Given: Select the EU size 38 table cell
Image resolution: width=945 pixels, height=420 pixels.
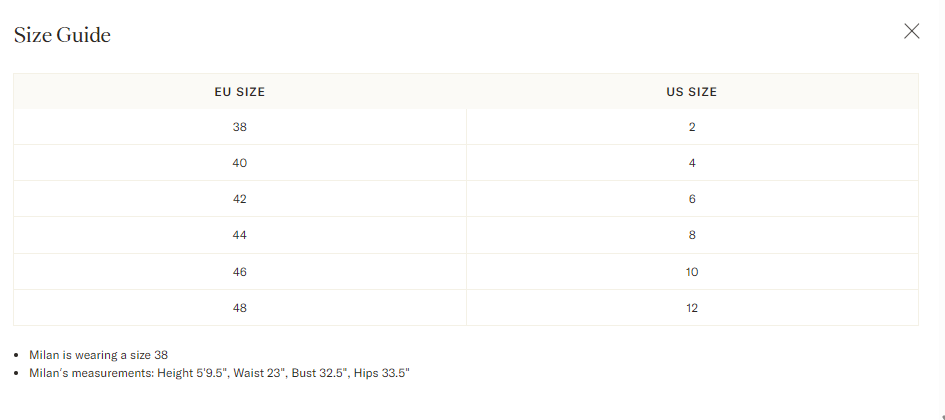Looking at the screenshot, I should pyautogui.click(x=240, y=127).
